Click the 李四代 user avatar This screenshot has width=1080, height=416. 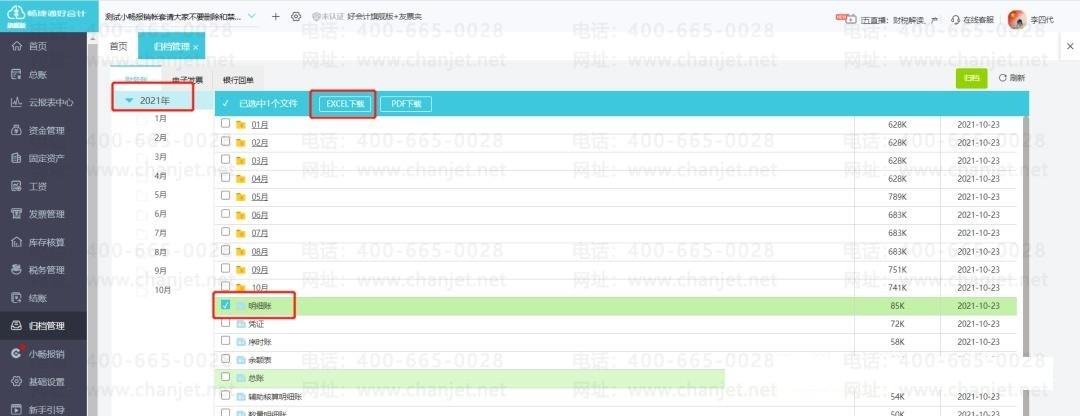1015,19
